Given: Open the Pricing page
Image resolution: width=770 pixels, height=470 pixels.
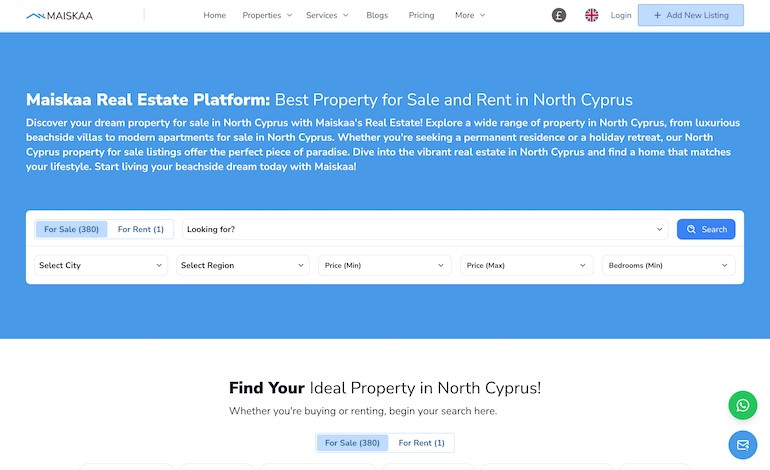Looking at the screenshot, I should pos(421,15).
